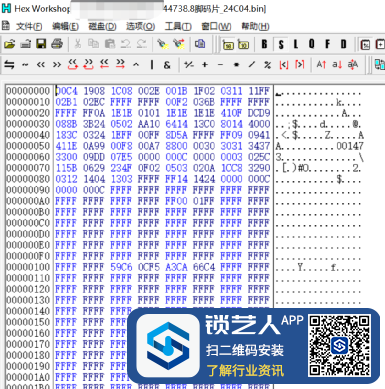
Task: Toggle the Long (L) data type button
Action: (296, 44)
